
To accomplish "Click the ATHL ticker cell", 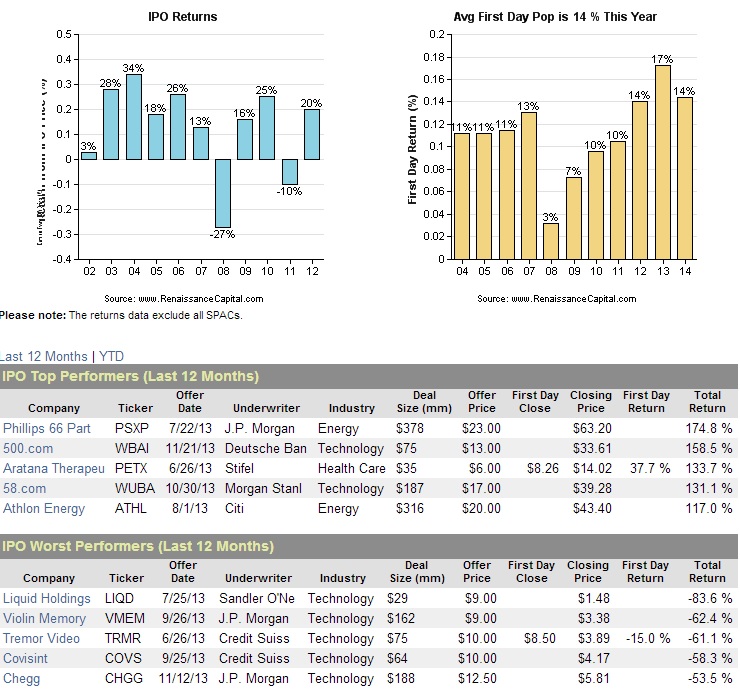I will (x=130, y=509).
